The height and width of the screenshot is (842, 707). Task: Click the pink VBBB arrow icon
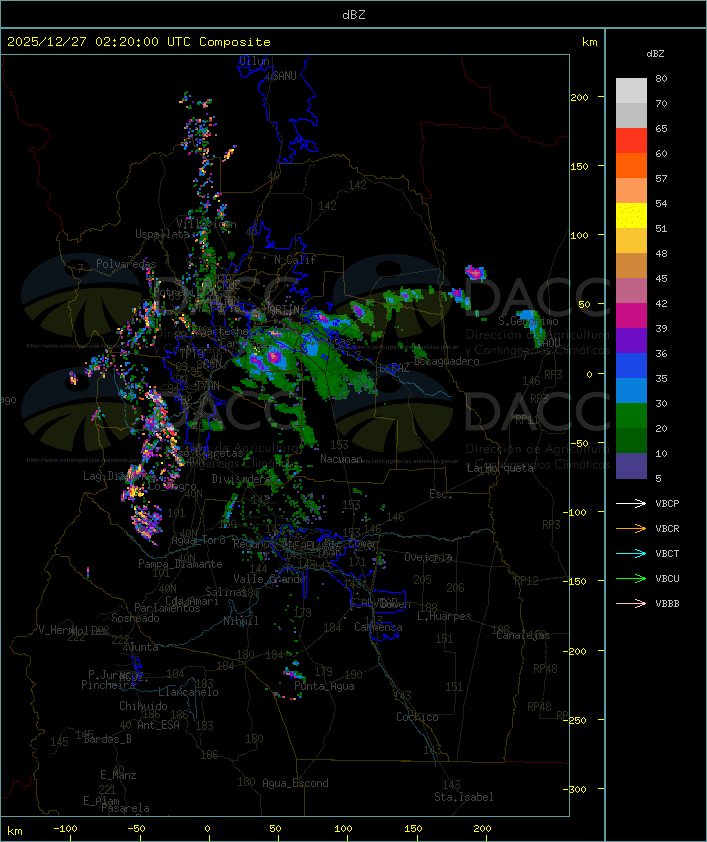click(631, 604)
